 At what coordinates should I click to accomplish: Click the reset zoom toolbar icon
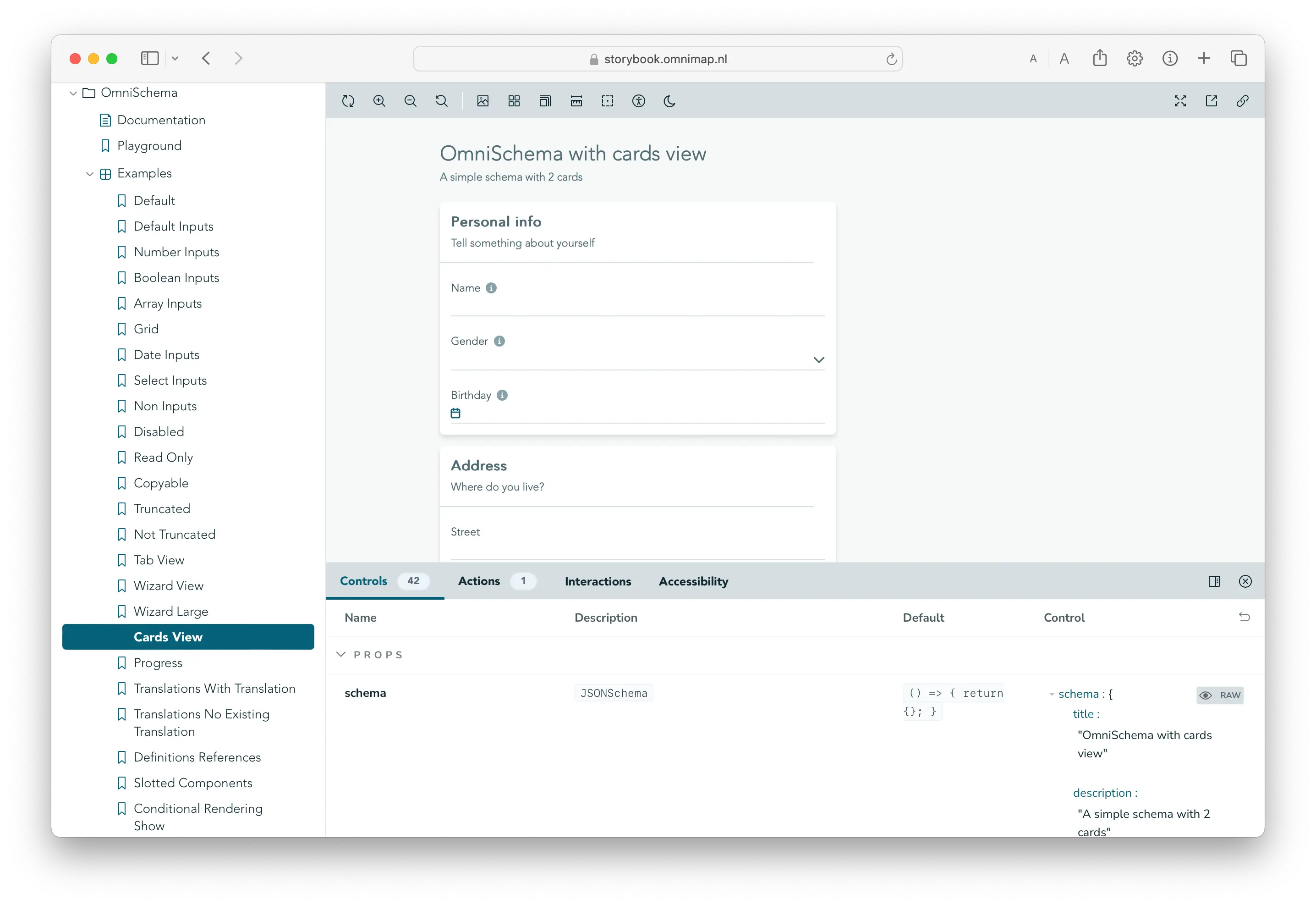[442, 101]
